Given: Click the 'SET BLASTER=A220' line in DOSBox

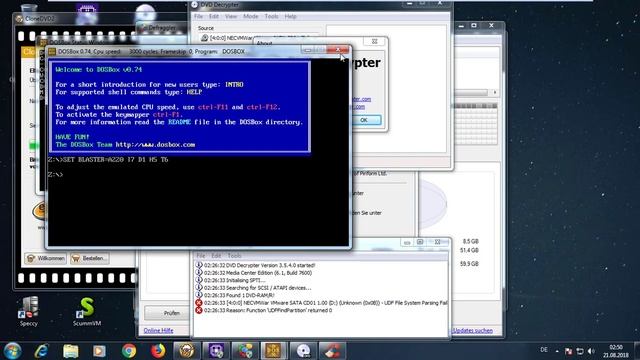Looking at the screenshot, I should click(x=108, y=160).
